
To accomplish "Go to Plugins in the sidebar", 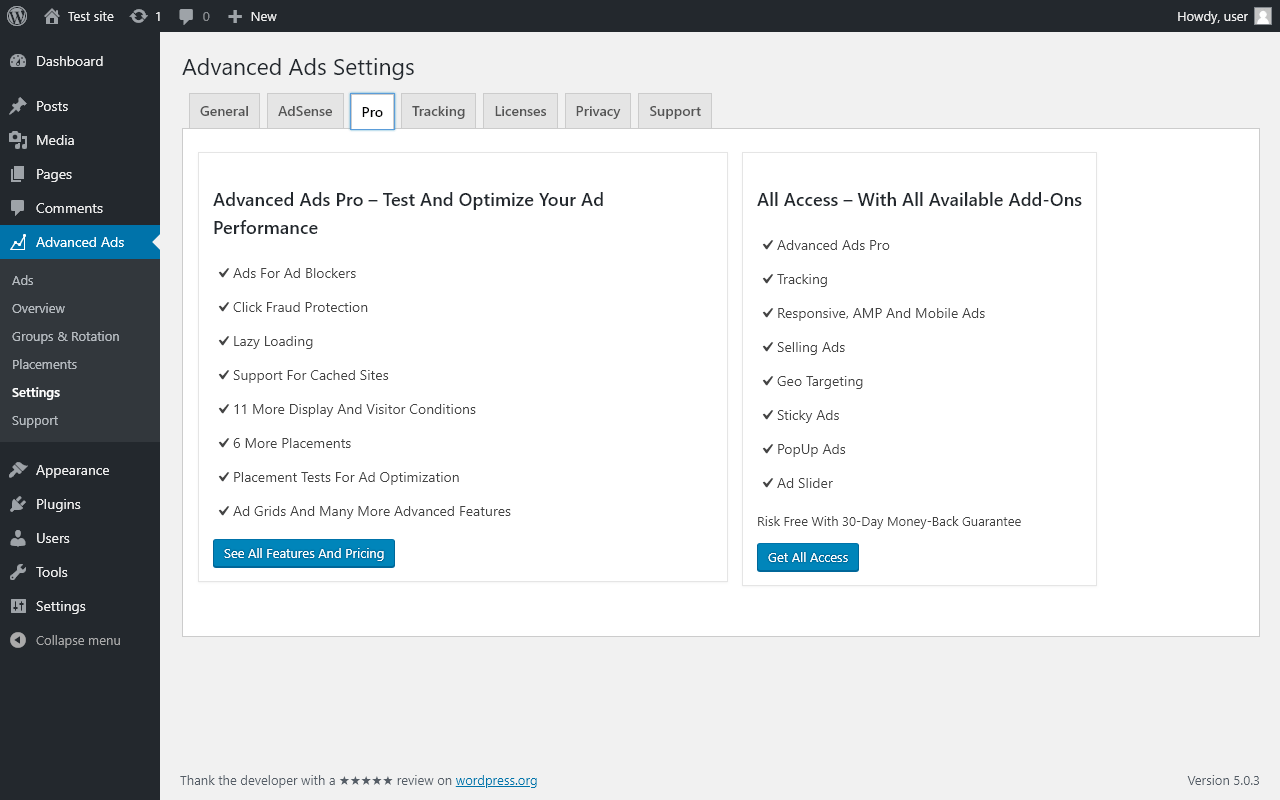I will [x=58, y=504].
